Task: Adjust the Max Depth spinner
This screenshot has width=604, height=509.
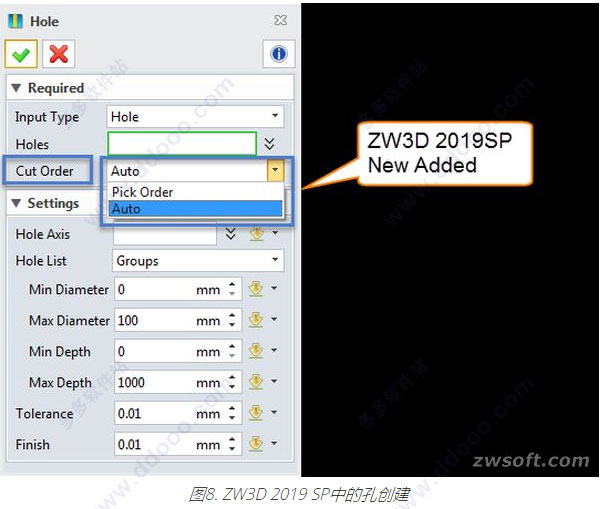Action: click(x=232, y=382)
